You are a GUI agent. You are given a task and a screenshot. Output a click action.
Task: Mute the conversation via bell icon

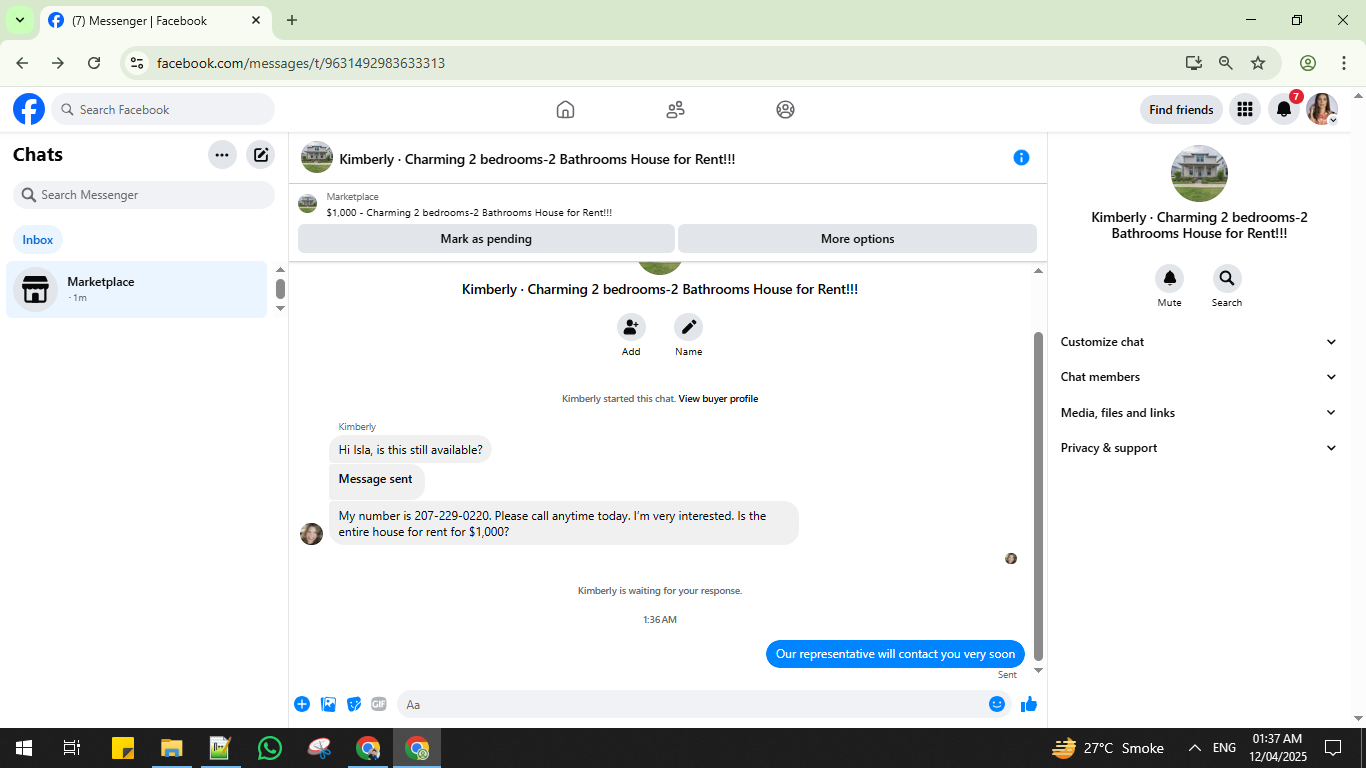1169,278
